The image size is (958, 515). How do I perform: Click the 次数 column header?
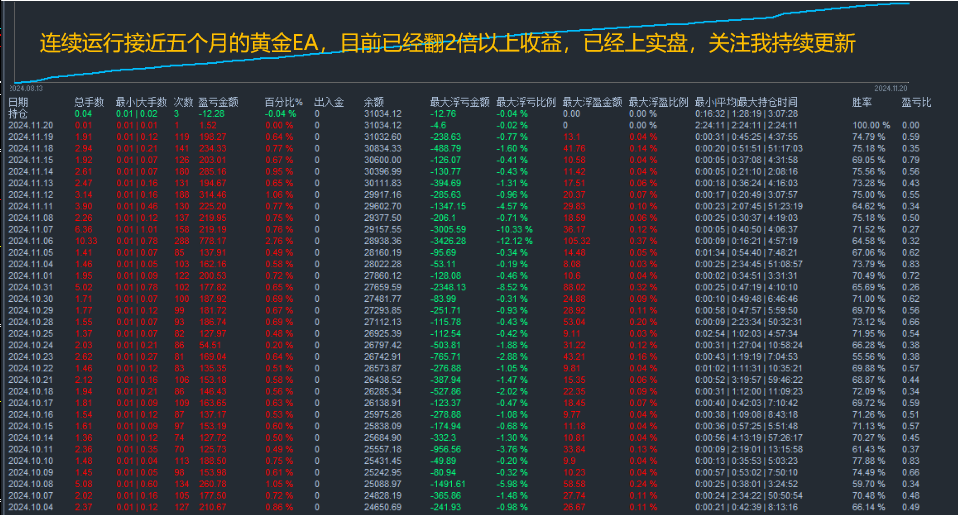click(x=183, y=102)
